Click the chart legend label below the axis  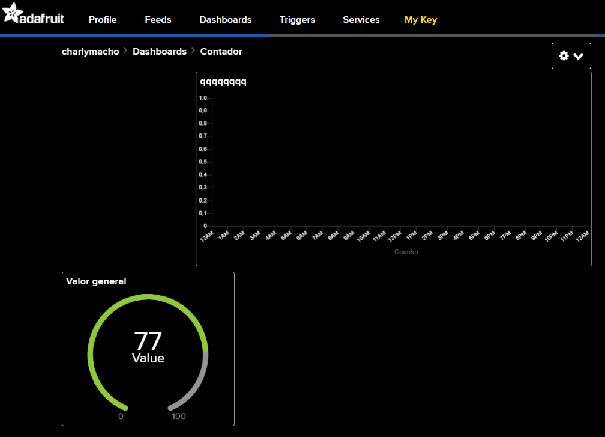[x=405, y=253]
